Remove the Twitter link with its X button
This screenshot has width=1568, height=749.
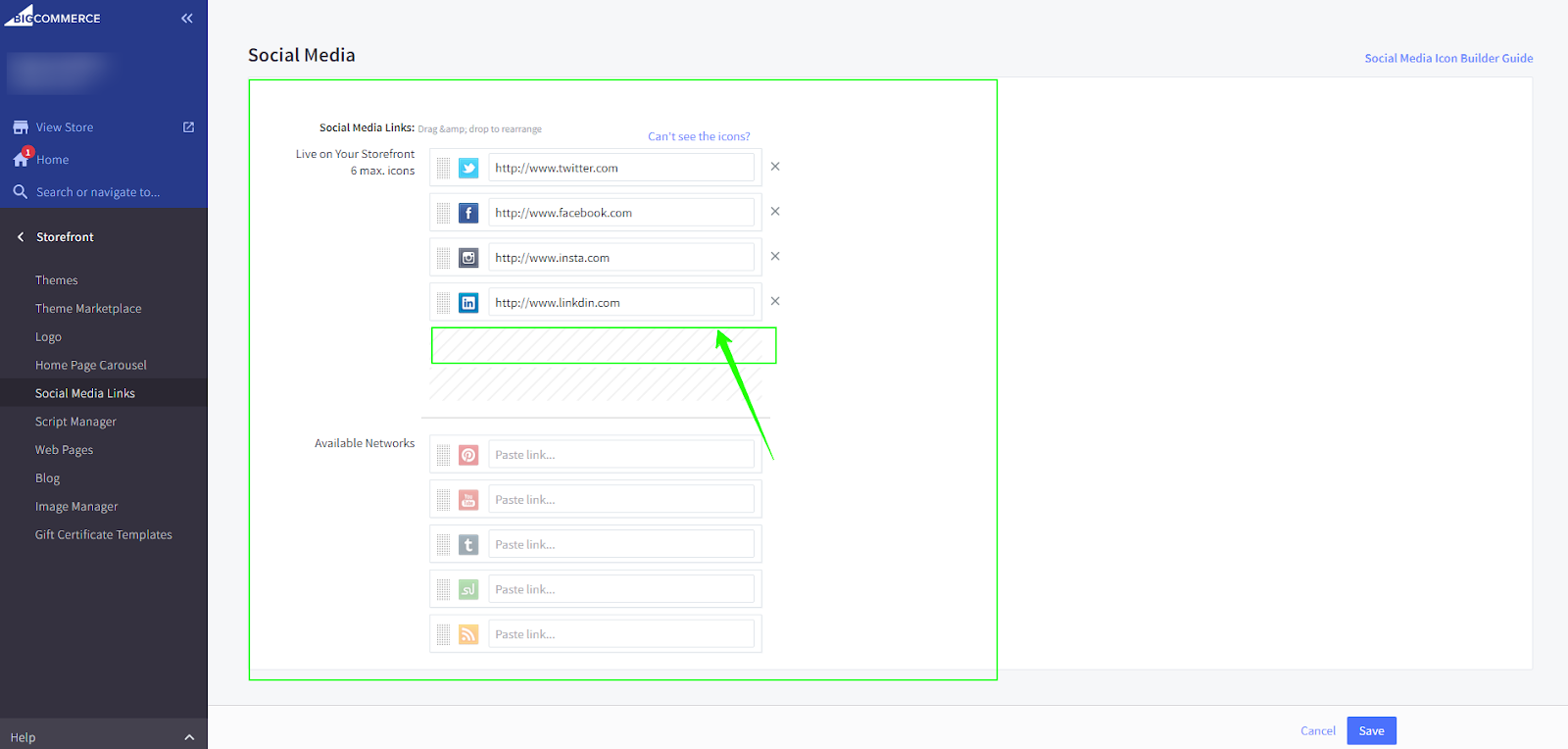pyautogui.click(x=775, y=167)
